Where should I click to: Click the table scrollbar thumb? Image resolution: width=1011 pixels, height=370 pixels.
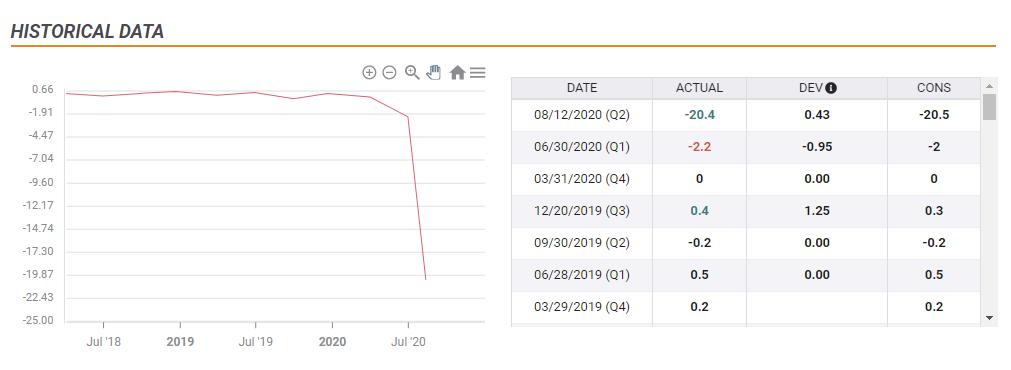[989, 107]
